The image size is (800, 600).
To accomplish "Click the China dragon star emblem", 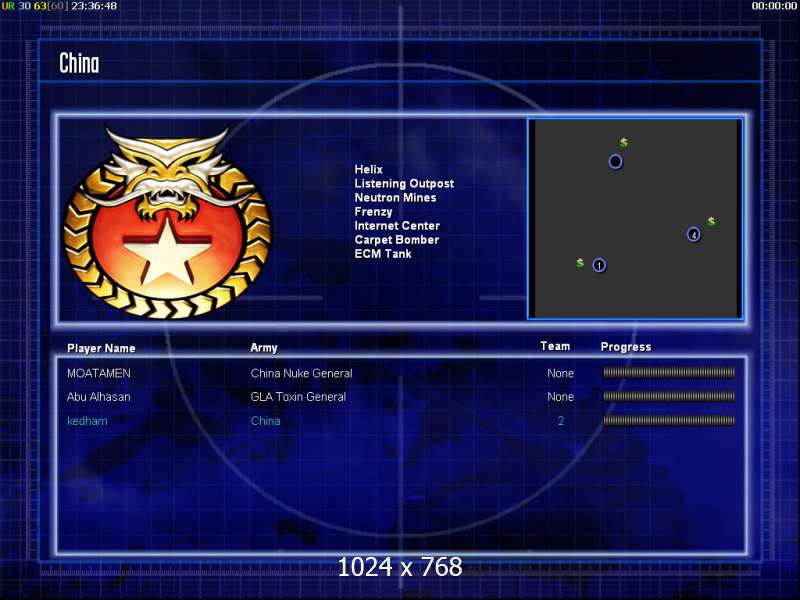I will click(167, 223).
